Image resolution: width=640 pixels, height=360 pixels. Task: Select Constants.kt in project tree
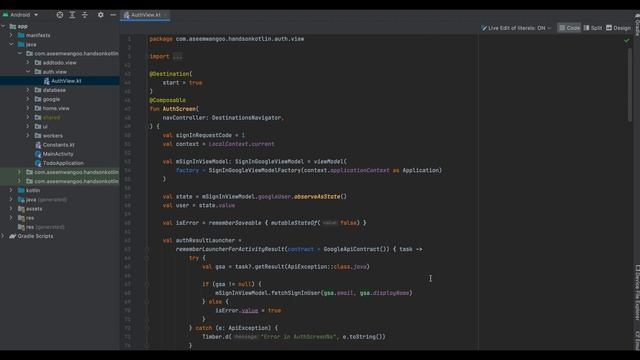60,145
